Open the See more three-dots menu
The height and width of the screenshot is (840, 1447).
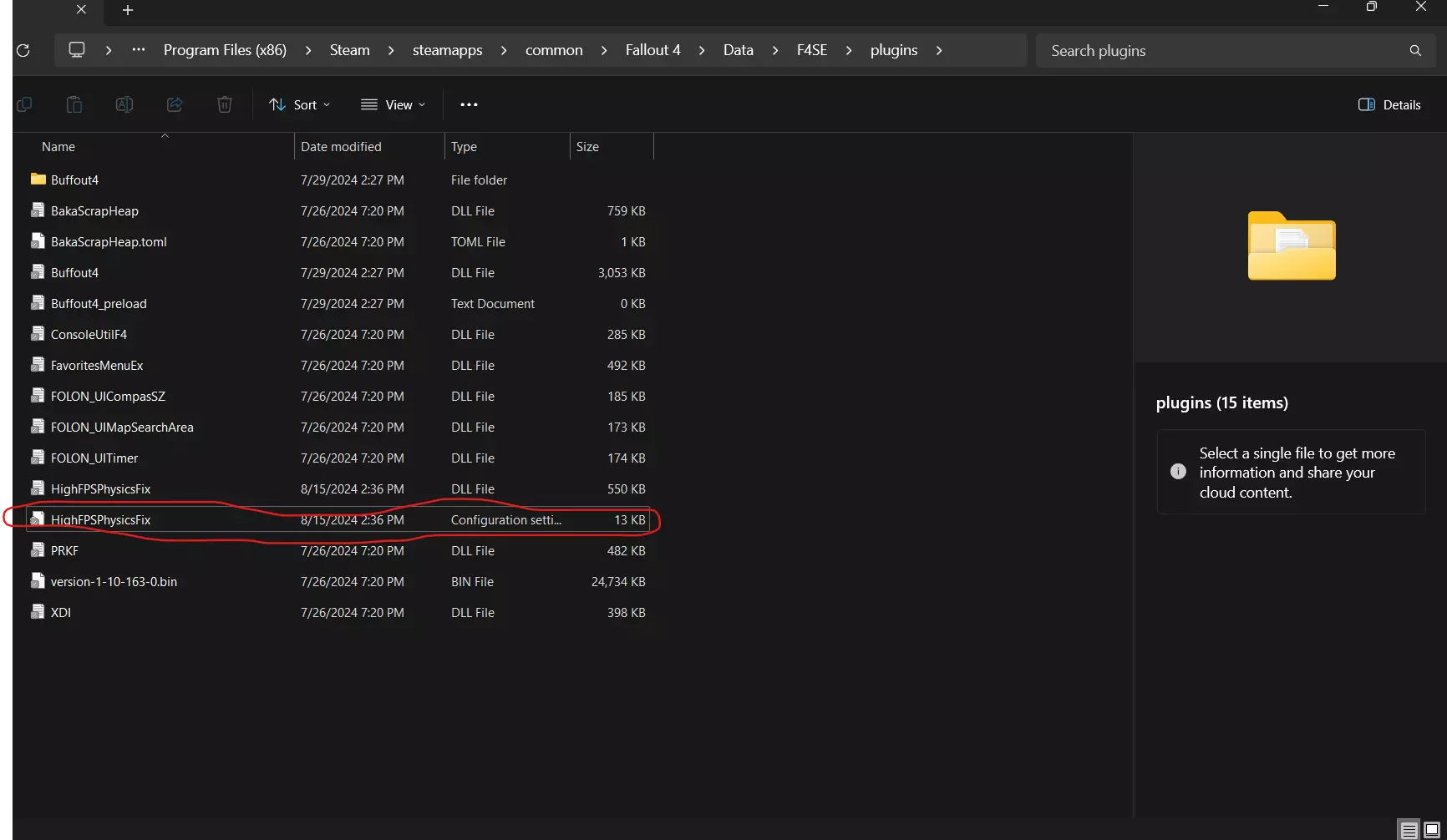tap(469, 104)
